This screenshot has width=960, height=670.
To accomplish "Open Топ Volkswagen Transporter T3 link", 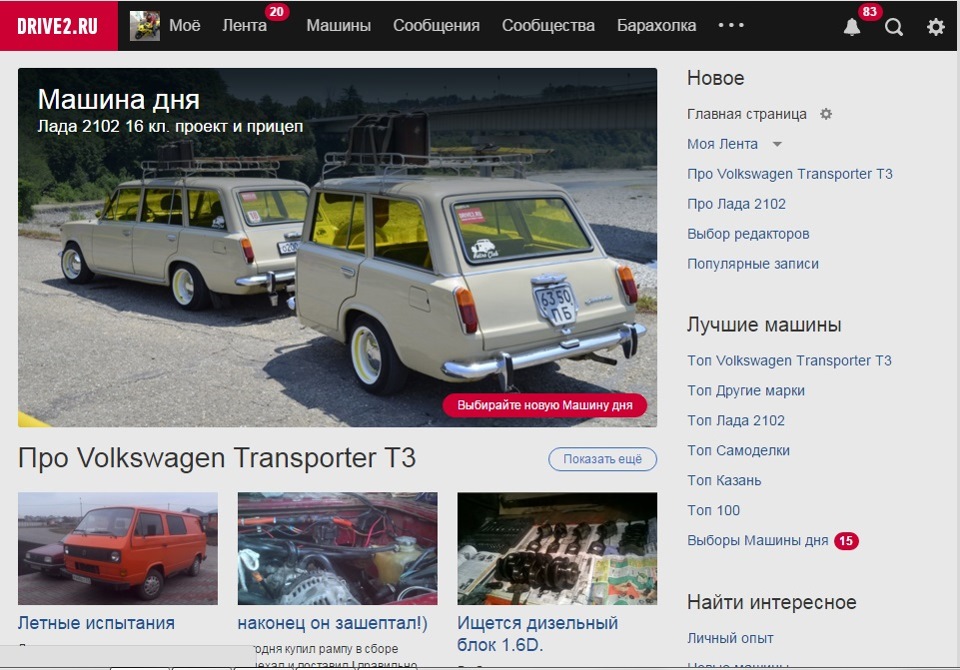I will point(789,361).
